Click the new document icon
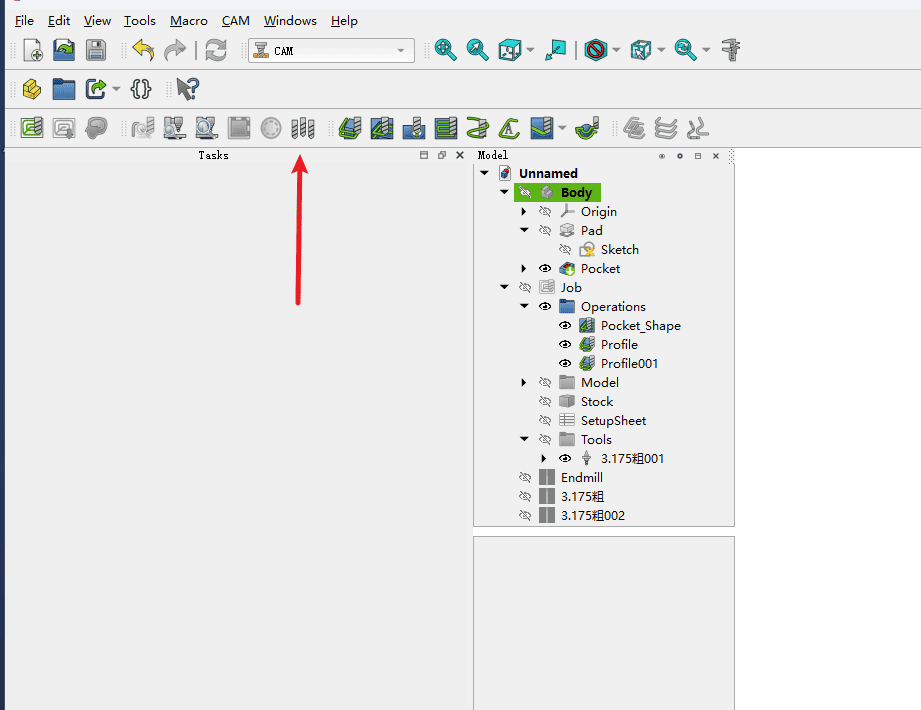The width and height of the screenshot is (921, 710). pyautogui.click(x=32, y=51)
